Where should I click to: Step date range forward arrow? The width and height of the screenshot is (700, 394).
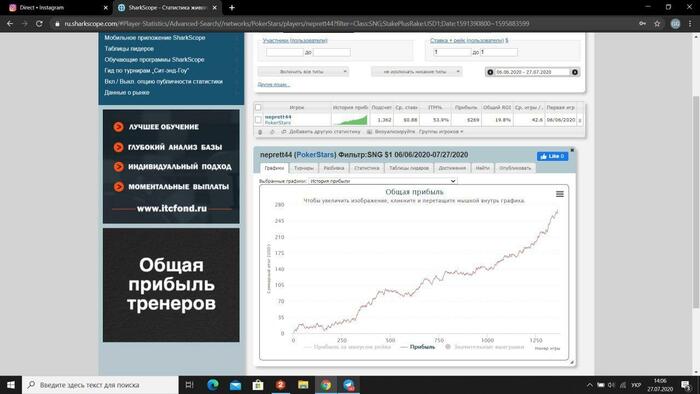coord(575,72)
